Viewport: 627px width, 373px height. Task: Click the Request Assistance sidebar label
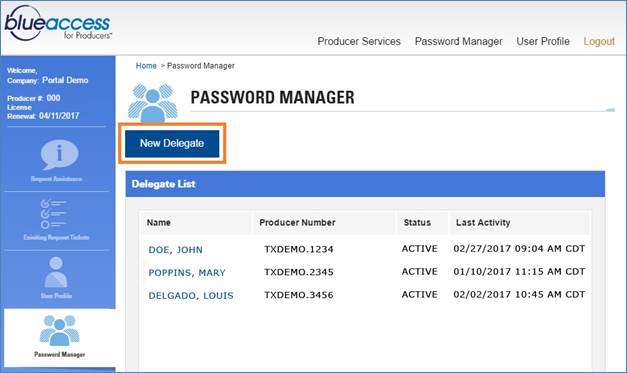pyautogui.click(x=56, y=179)
